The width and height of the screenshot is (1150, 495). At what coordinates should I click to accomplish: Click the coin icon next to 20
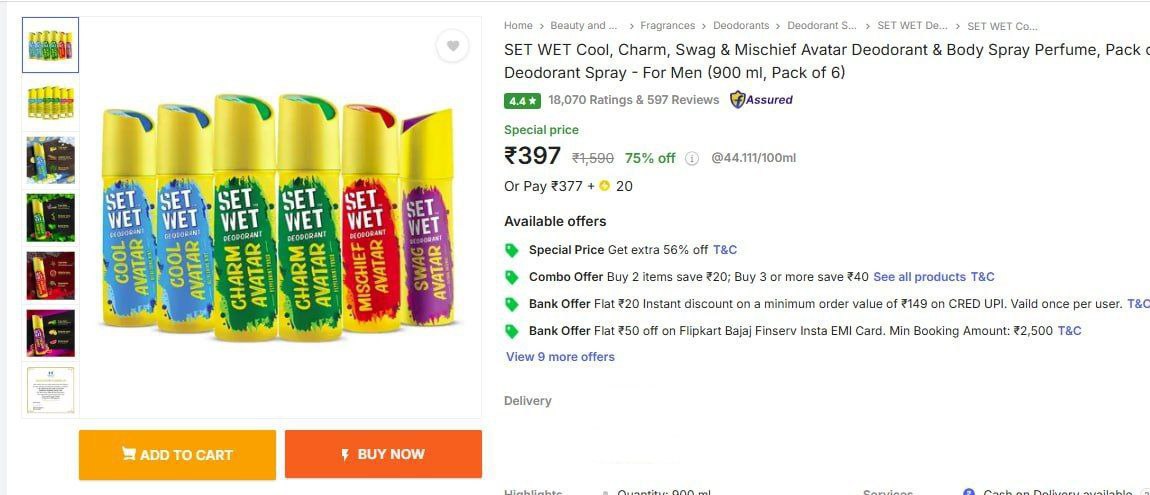click(x=604, y=186)
